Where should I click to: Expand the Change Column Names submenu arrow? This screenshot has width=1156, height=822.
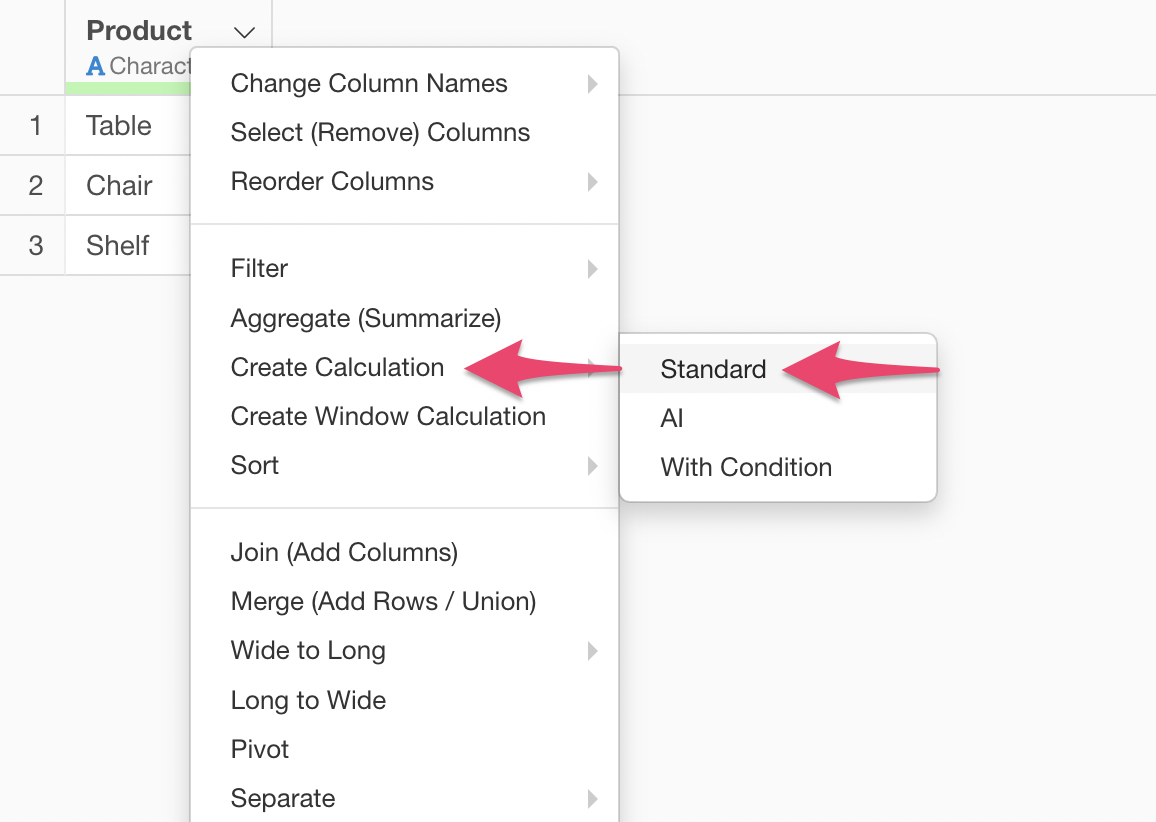(592, 84)
